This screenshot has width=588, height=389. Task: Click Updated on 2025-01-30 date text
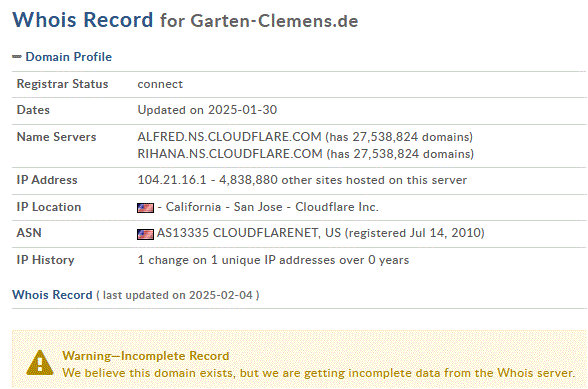(207, 110)
